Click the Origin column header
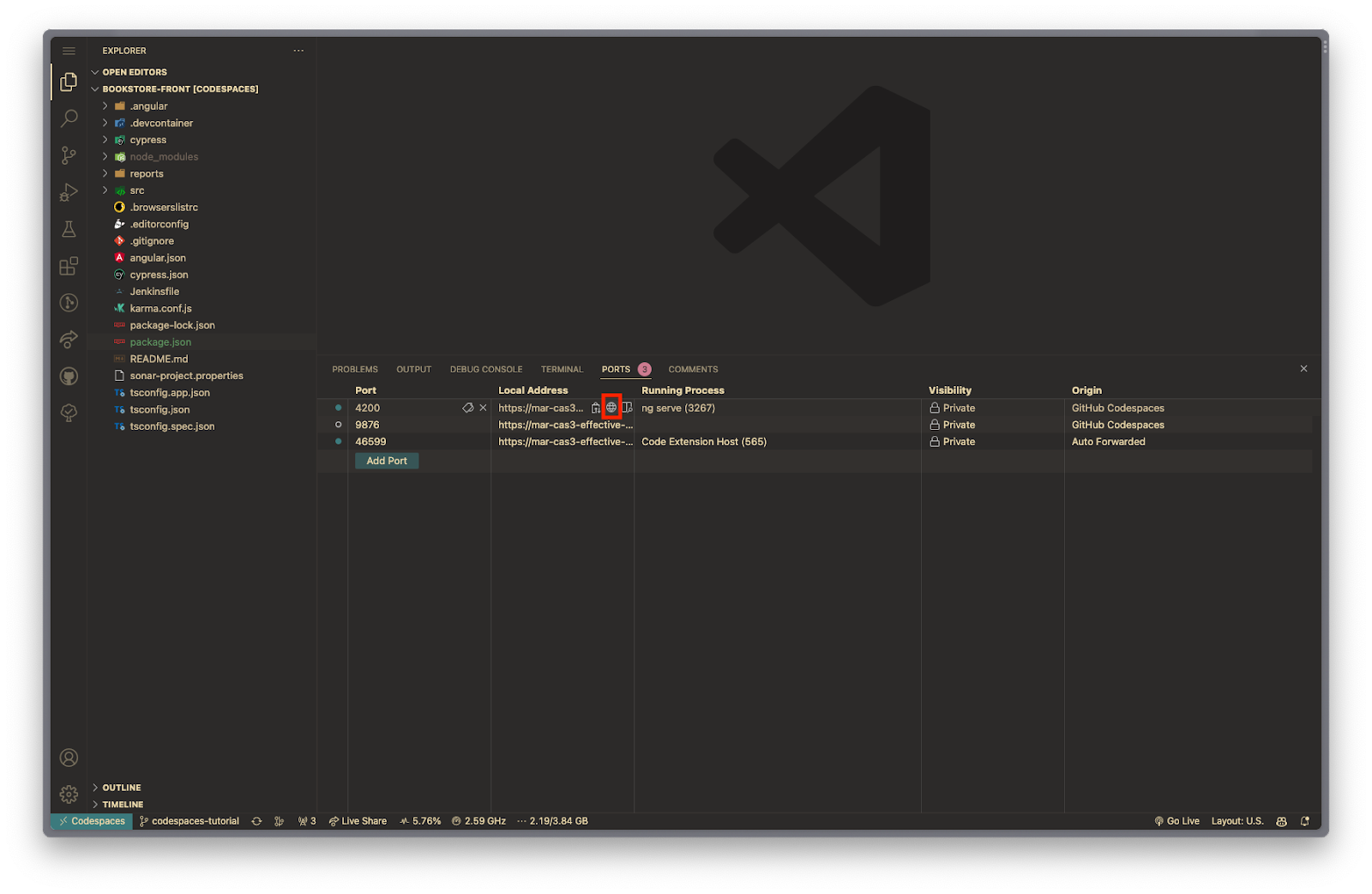 1086,390
